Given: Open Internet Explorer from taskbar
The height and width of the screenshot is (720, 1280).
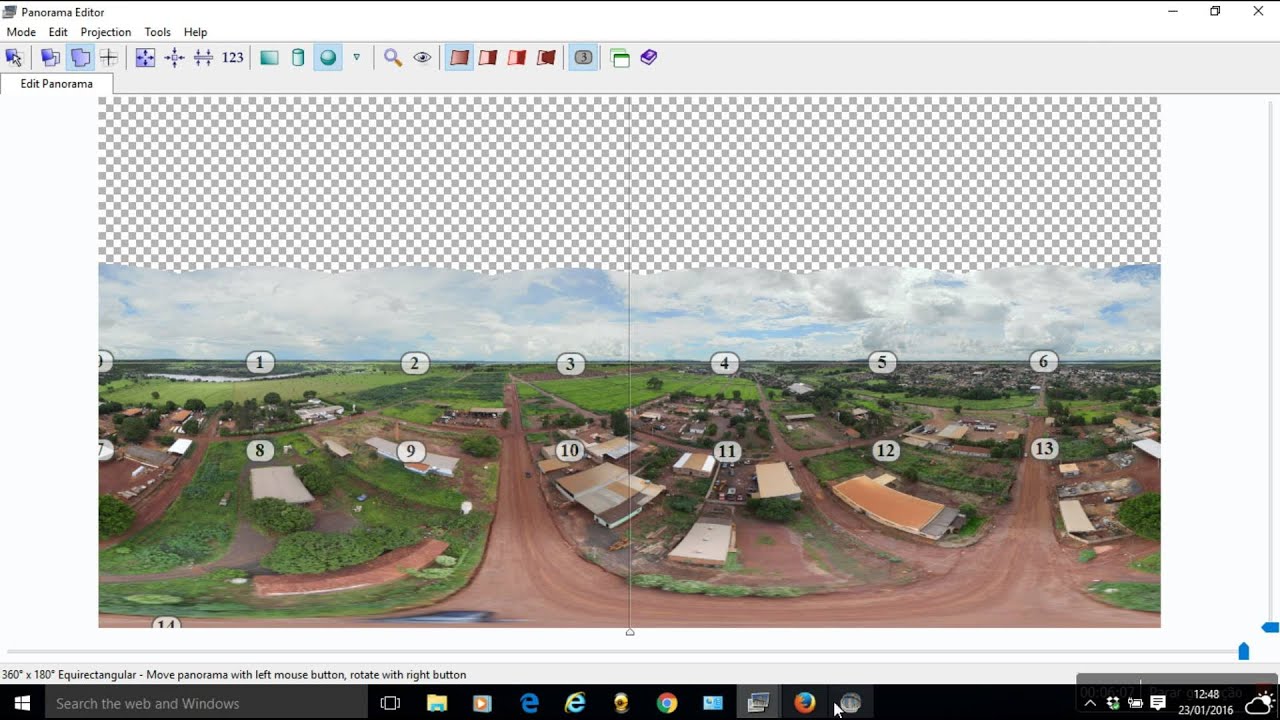Looking at the screenshot, I should 575,703.
